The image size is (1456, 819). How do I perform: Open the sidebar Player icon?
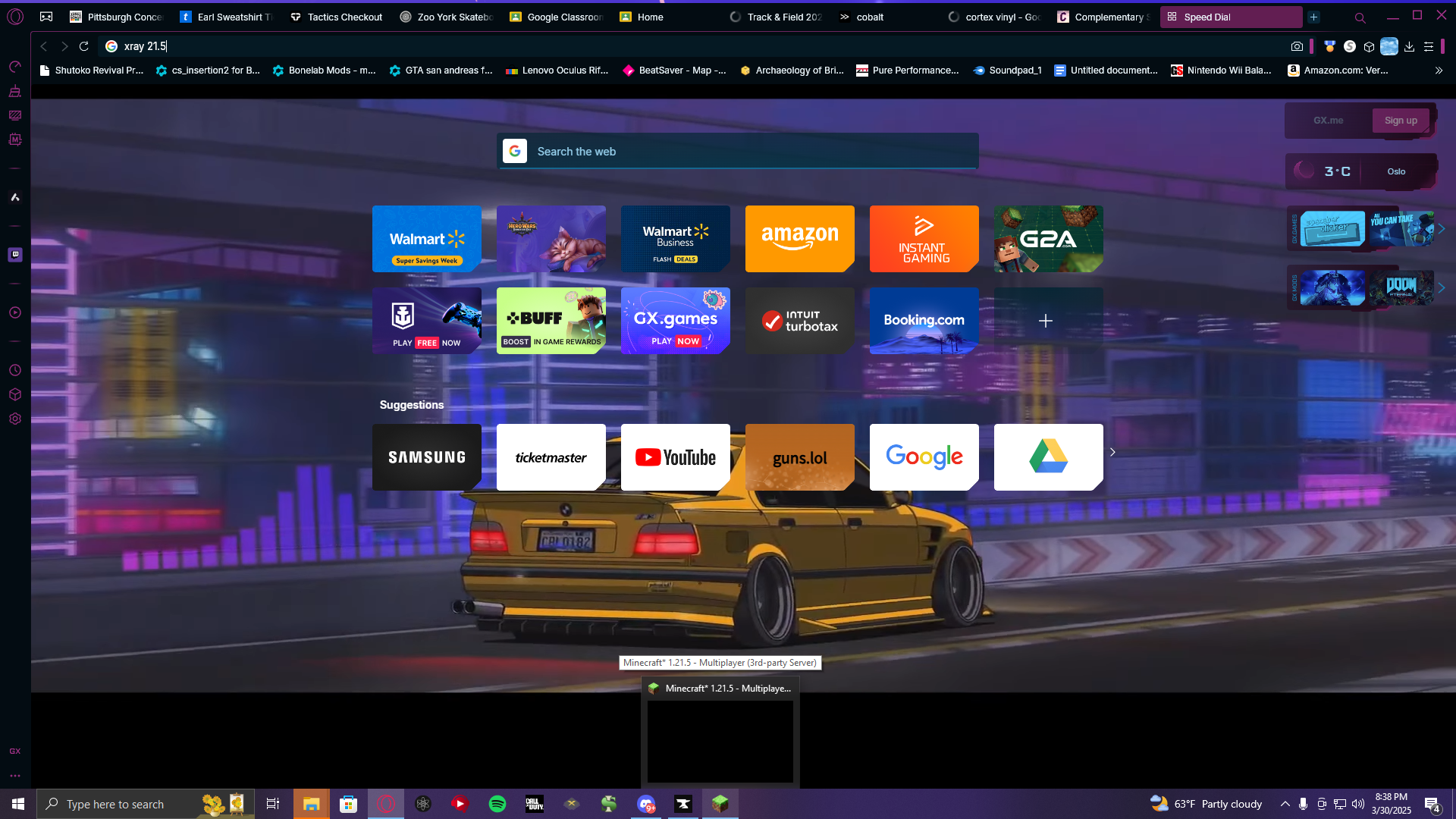coord(15,312)
